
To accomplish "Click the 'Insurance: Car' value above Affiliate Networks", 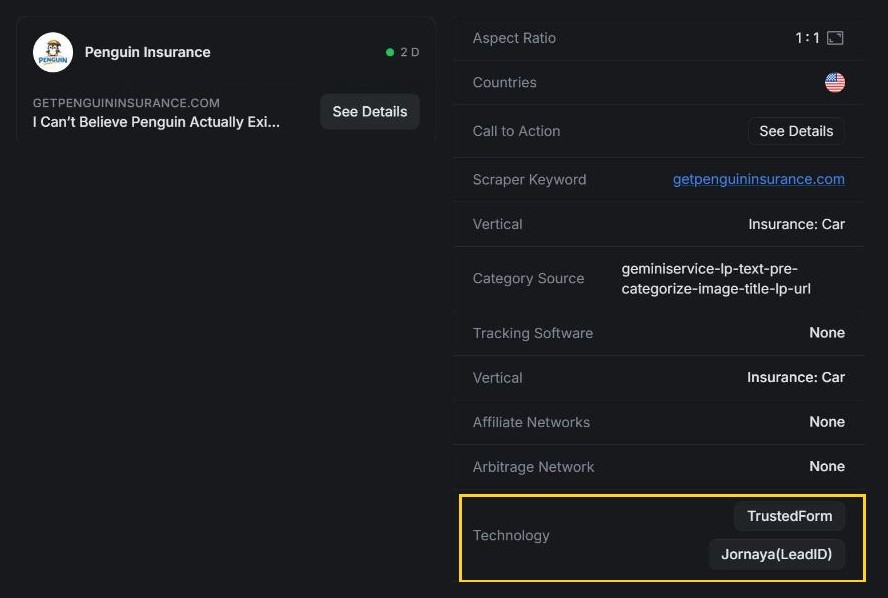I will click(x=796, y=378).
